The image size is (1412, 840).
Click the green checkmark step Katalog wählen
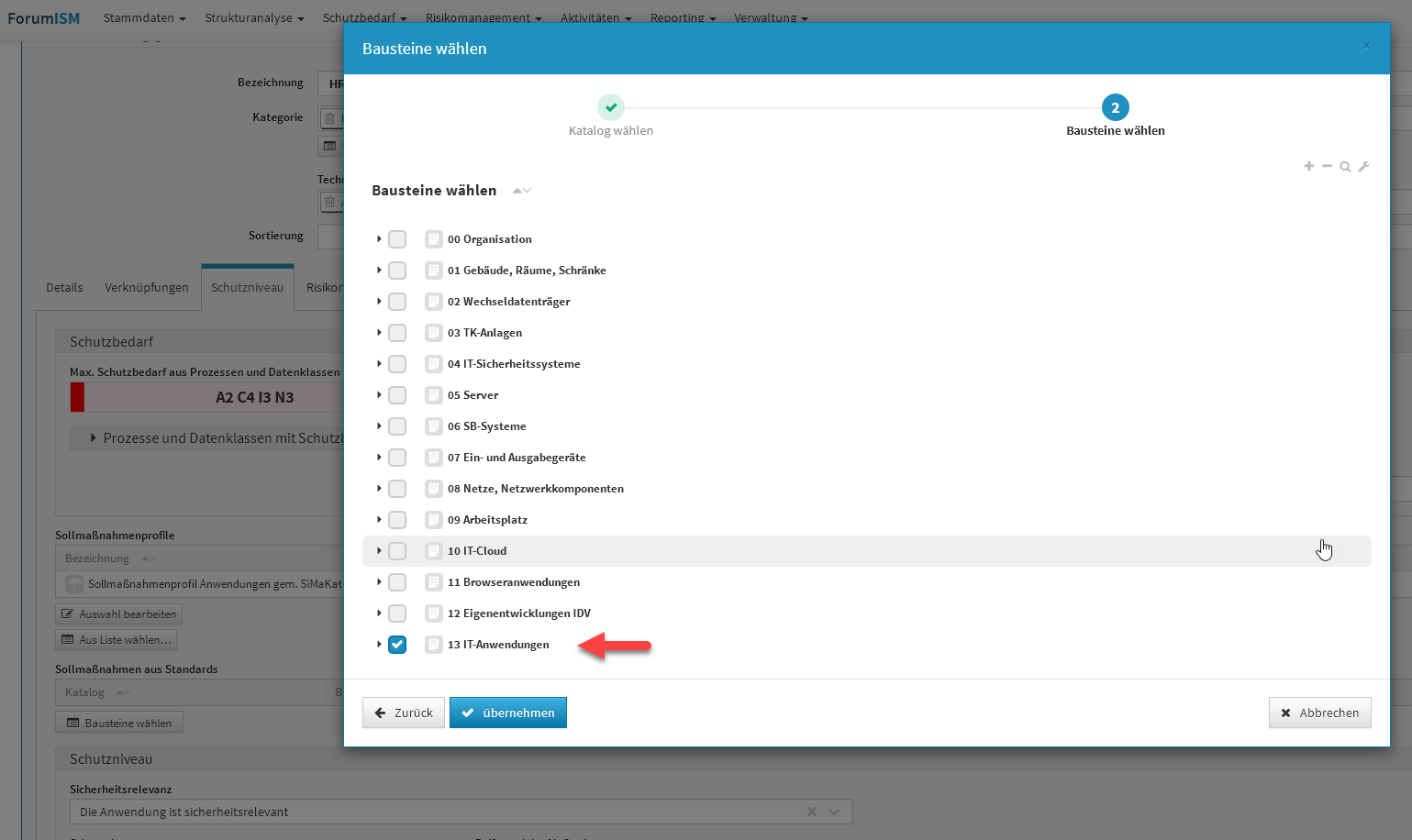pyautogui.click(x=611, y=107)
